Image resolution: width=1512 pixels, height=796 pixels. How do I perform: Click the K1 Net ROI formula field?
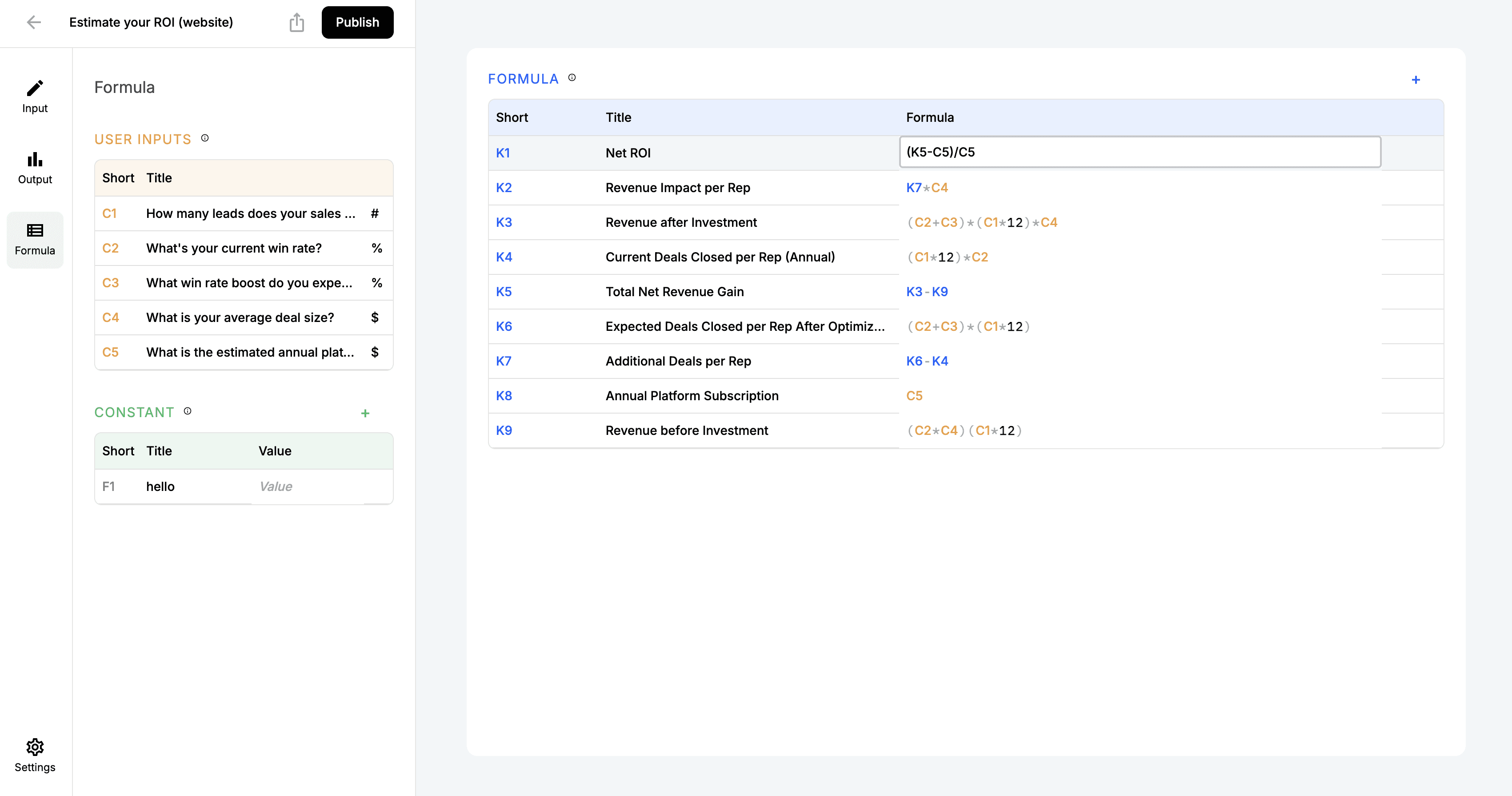point(1139,152)
